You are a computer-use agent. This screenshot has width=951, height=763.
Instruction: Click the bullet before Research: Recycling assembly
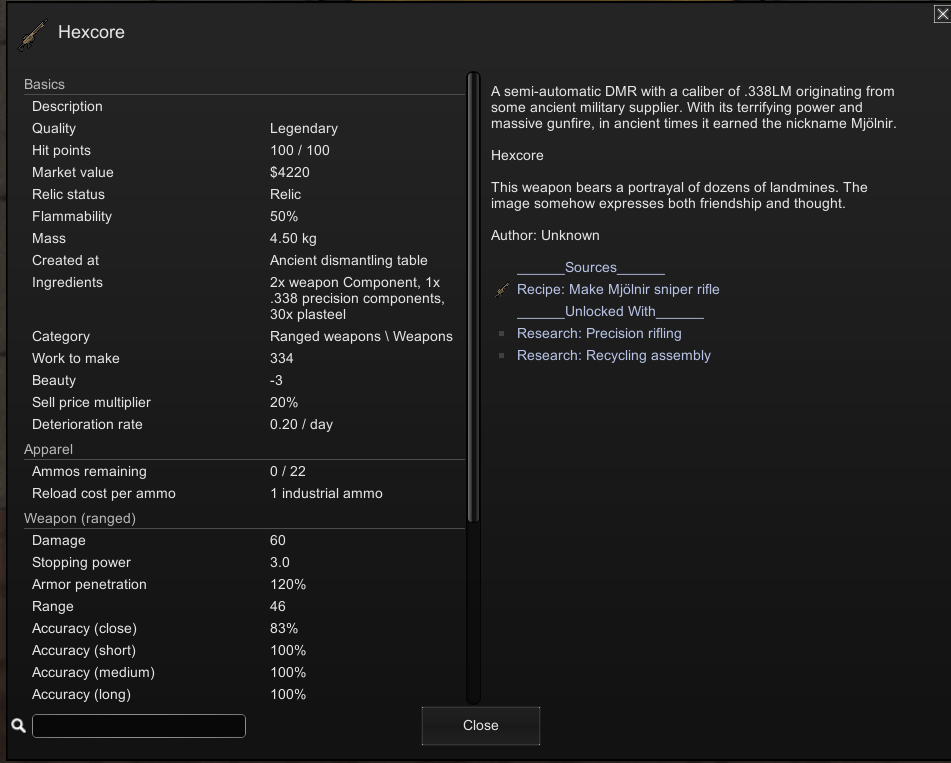point(502,355)
